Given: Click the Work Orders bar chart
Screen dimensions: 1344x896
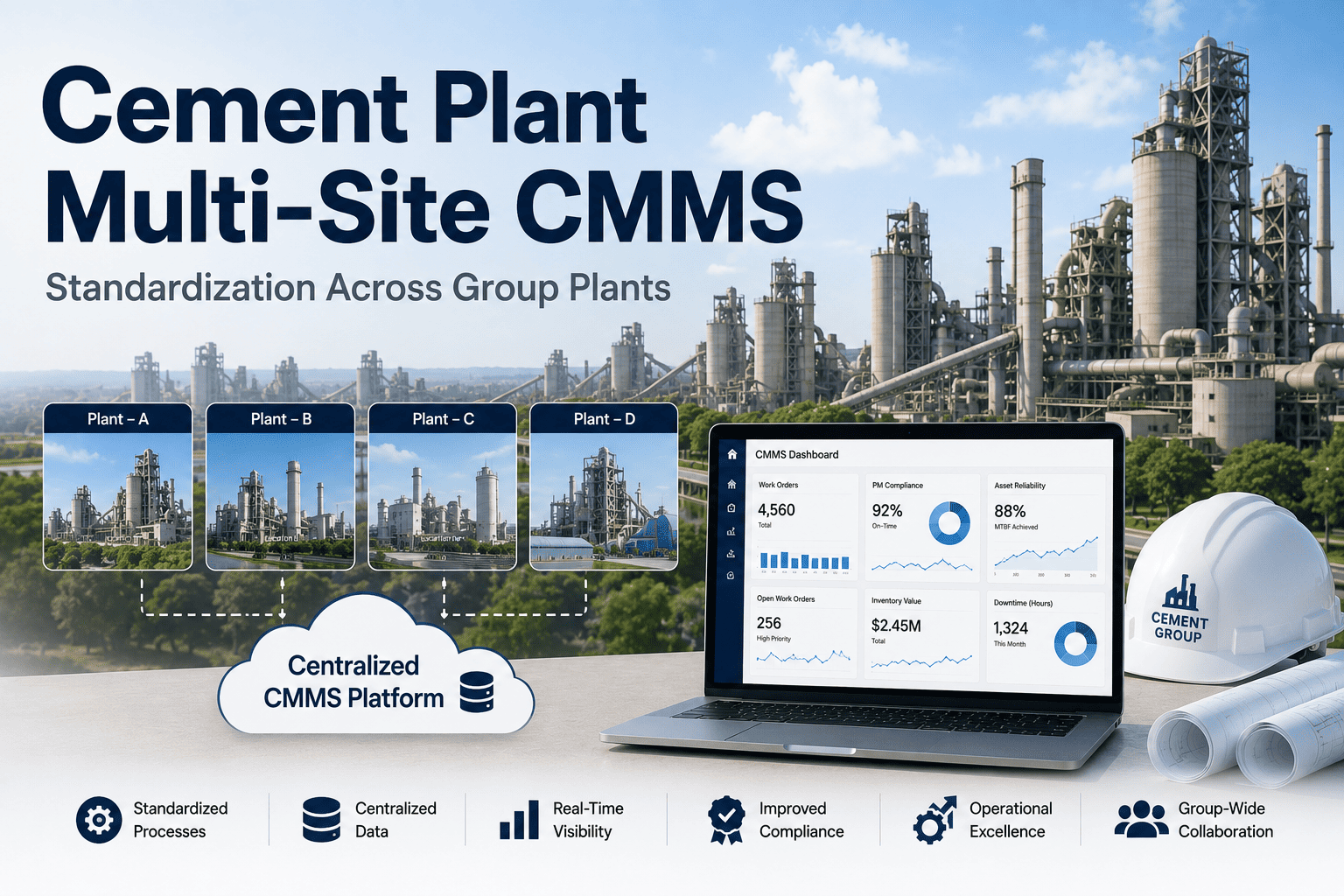Looking at the screenshot, I should tap(805, 561).
